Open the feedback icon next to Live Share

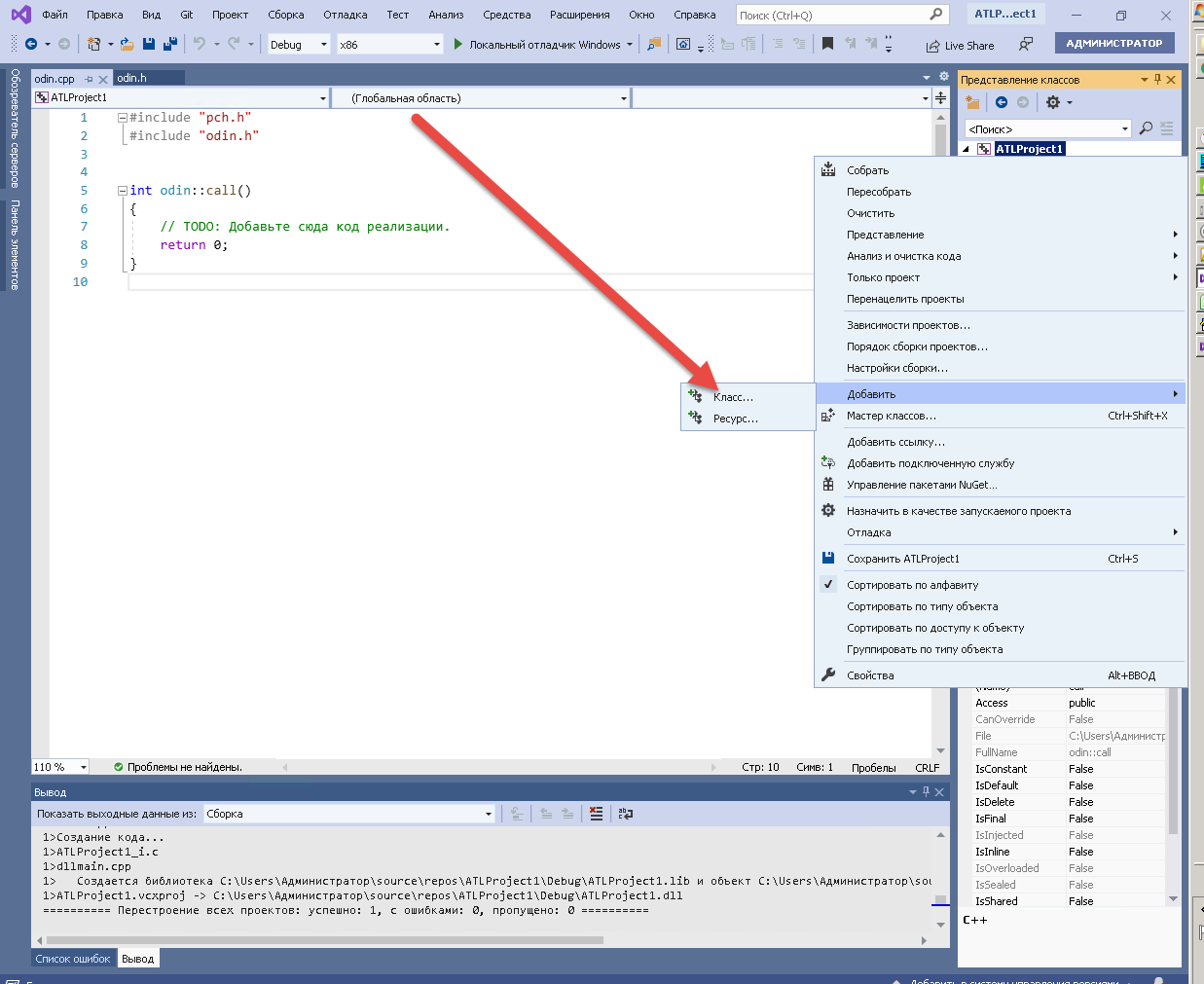click(x=1026, y=44)
